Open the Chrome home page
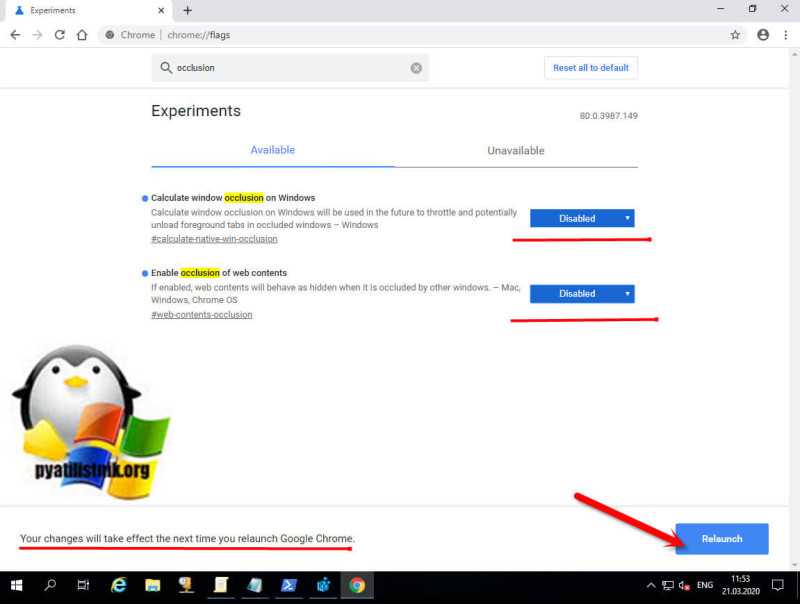 tap(82, 35)
